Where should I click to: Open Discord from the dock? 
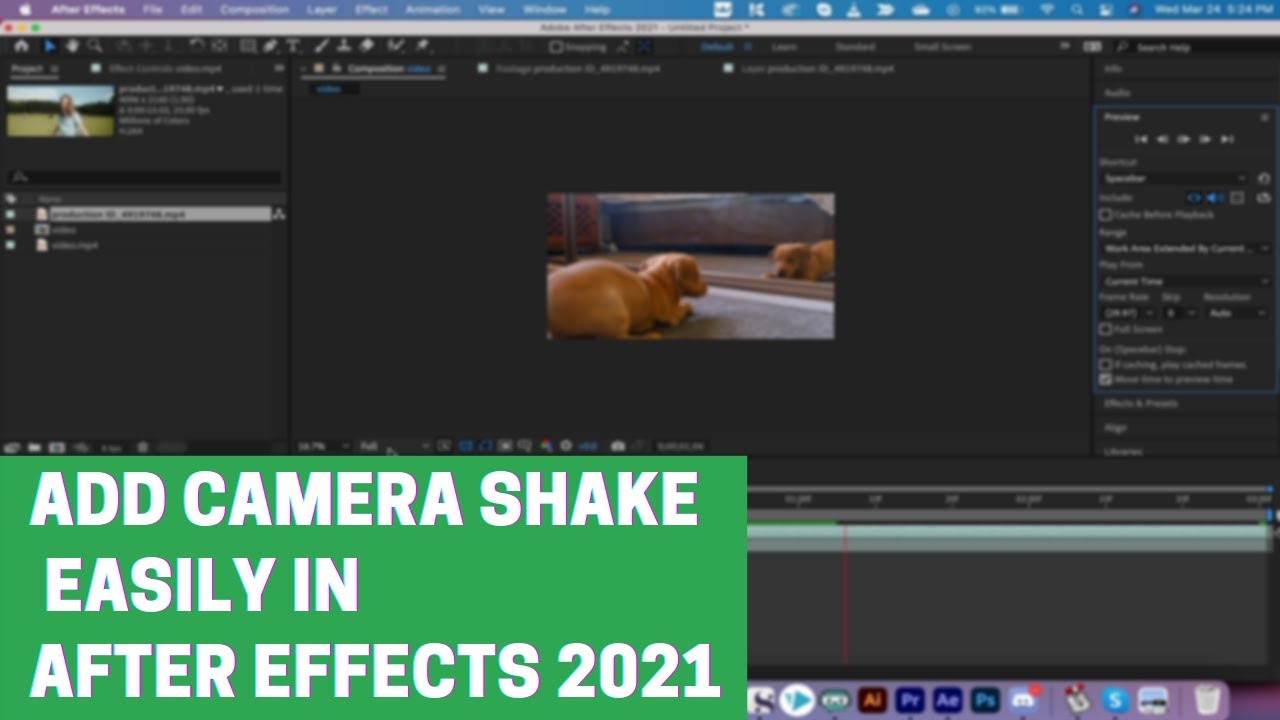1023,699
